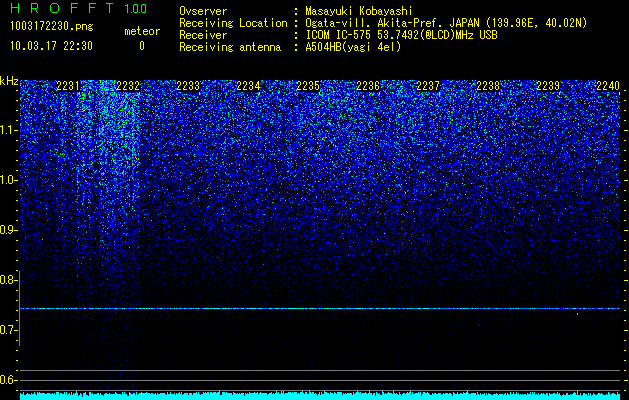Click the 2231 time marker

coord(68,86)
